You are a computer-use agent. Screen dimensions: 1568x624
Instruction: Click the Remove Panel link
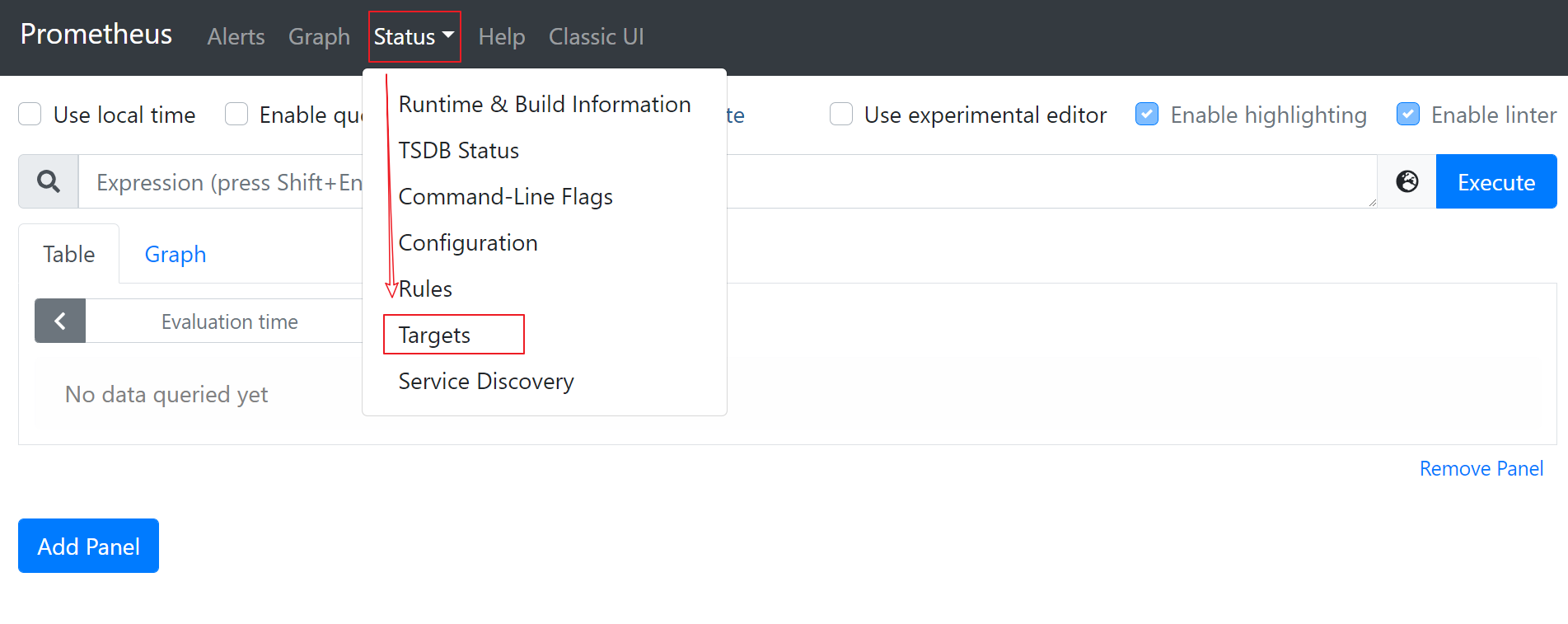point(1481,469)
